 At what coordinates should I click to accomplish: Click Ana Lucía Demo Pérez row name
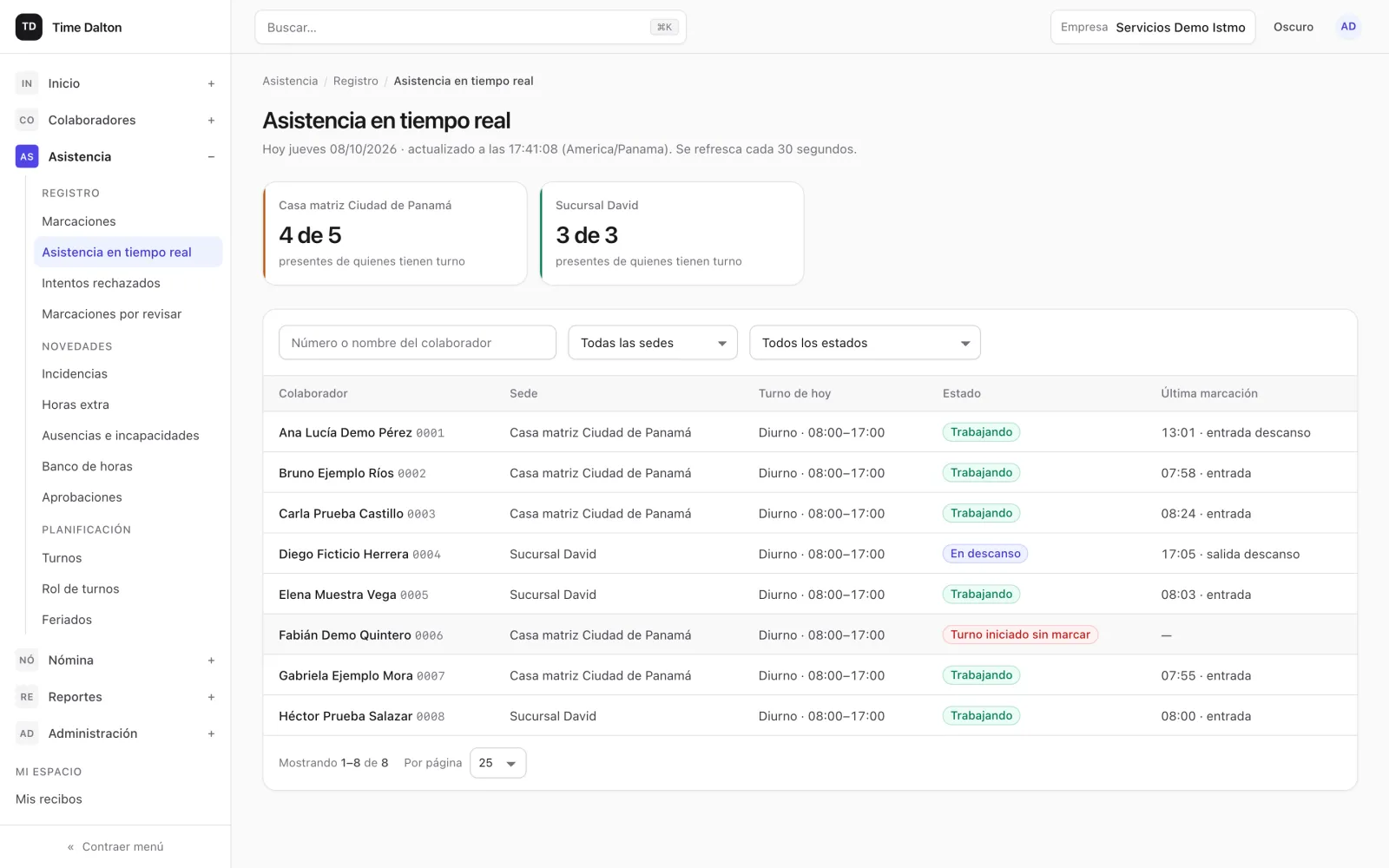[x=346, y=432]
